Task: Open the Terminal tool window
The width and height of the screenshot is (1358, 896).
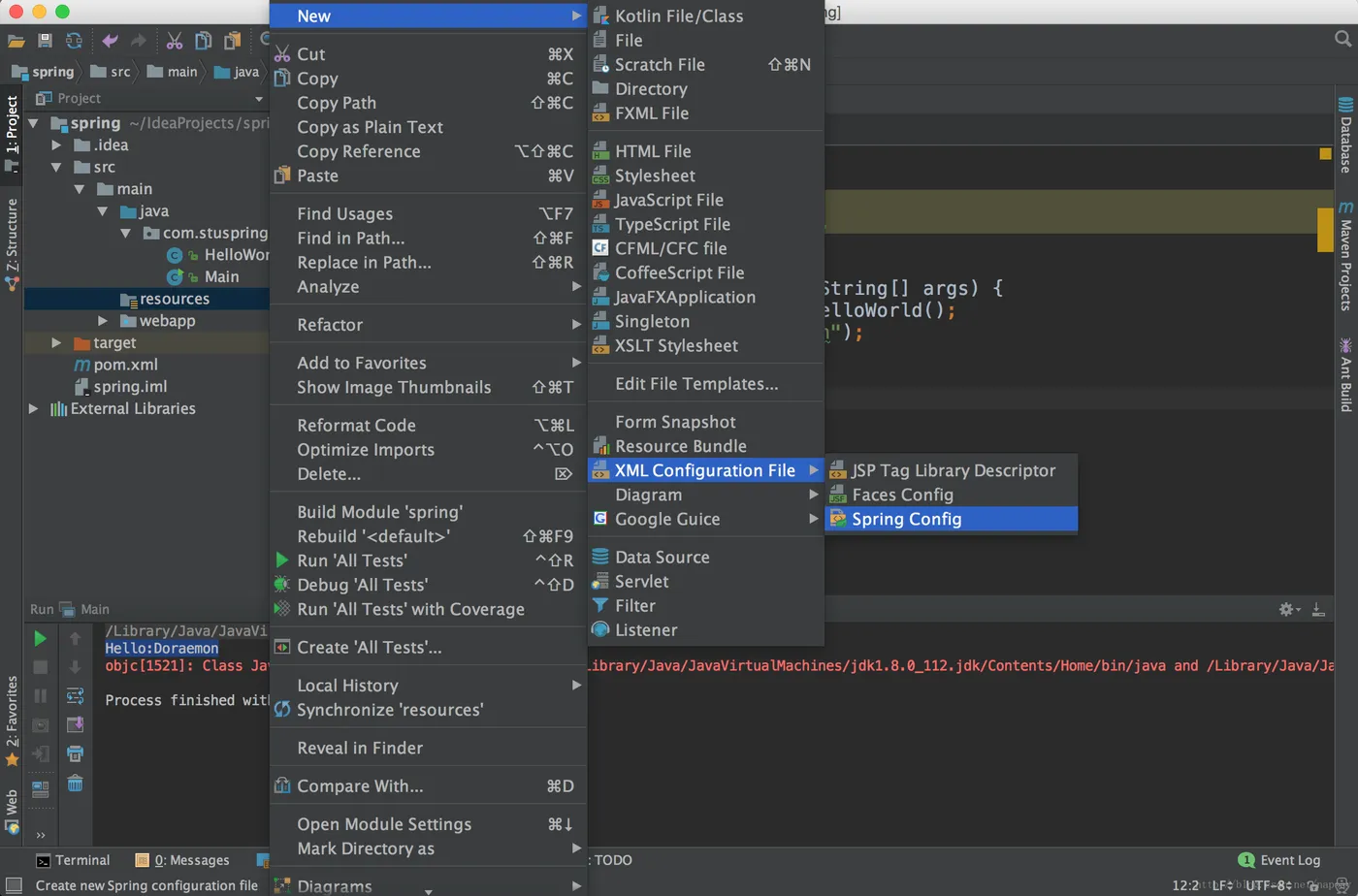Action: 73,860
